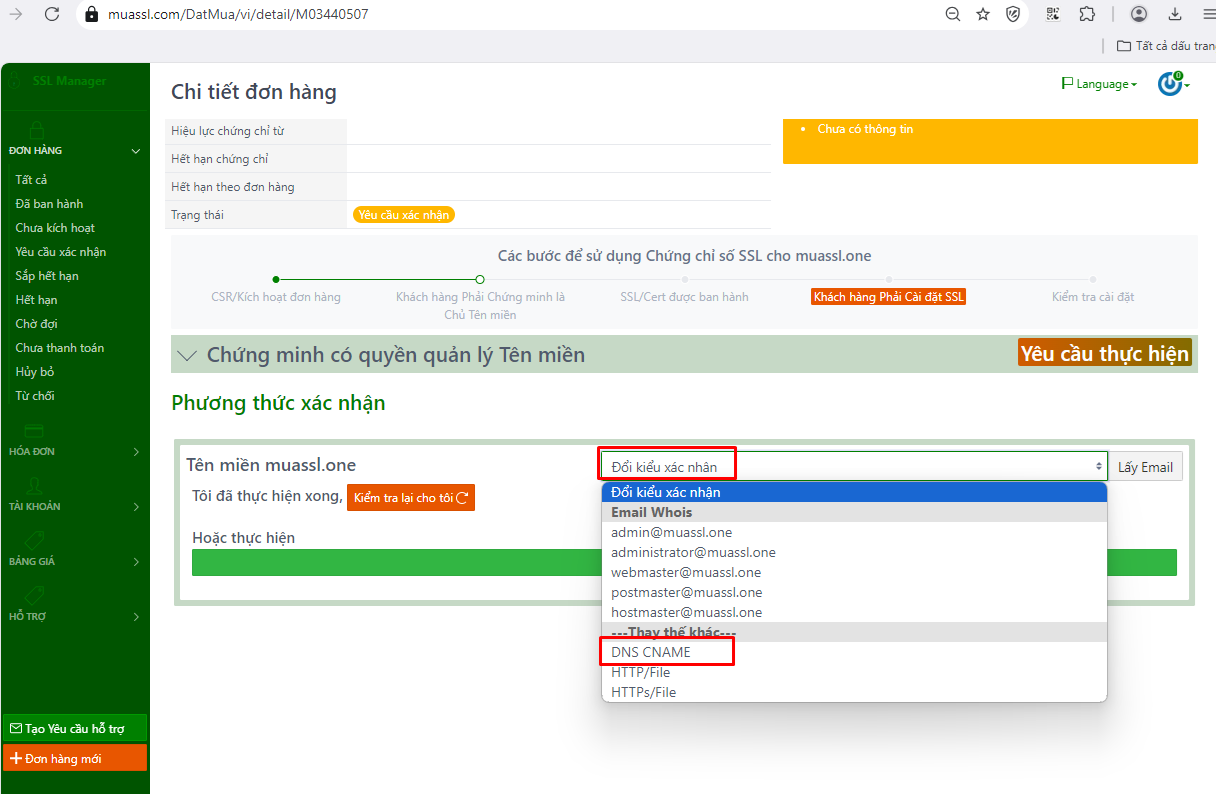Select Sắp hết hạn sidebar item
1216x794 pixels.
[x=47, y=276]
